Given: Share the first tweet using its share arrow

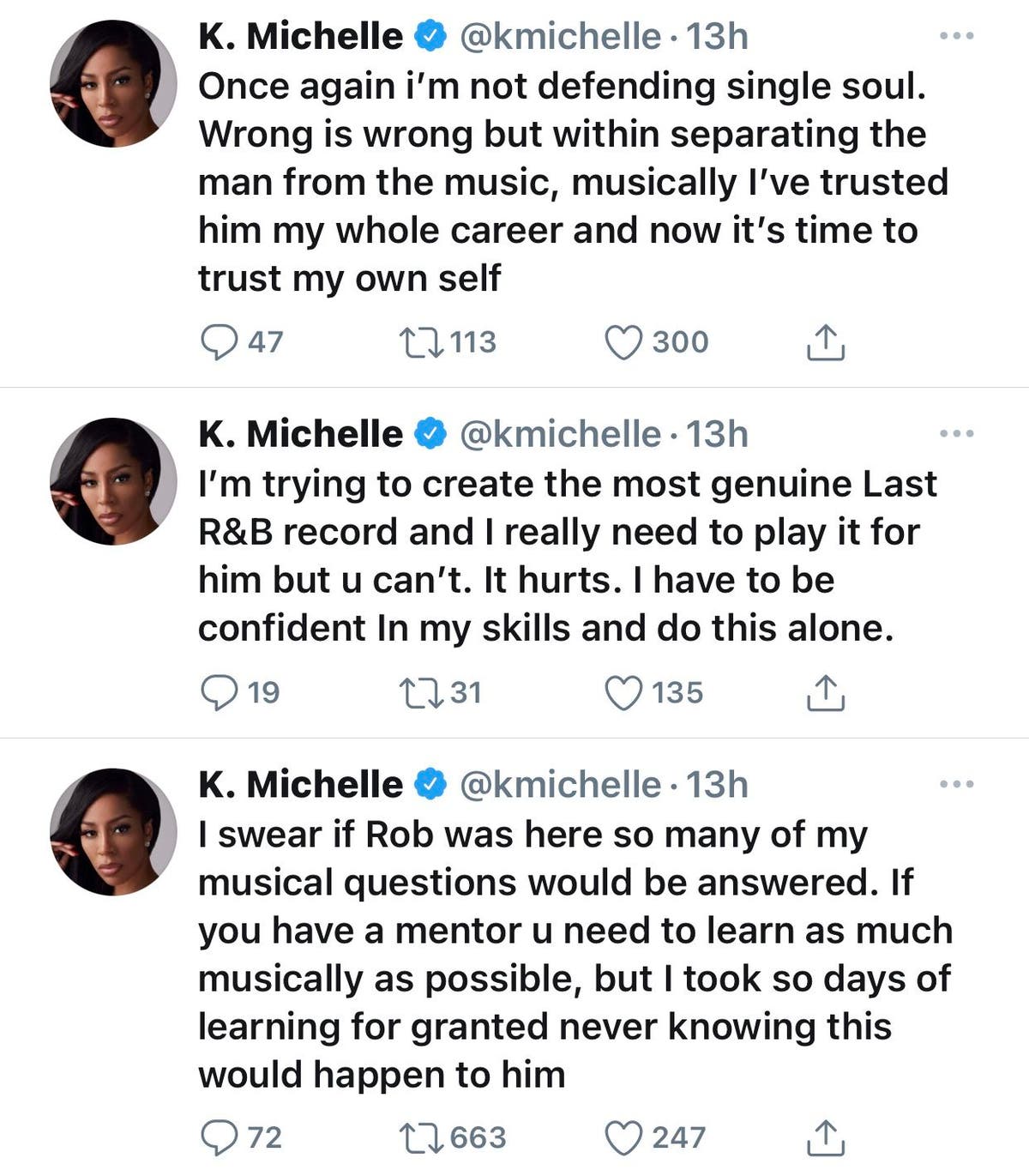Looking at the screenshot, I should click(827, 342).
